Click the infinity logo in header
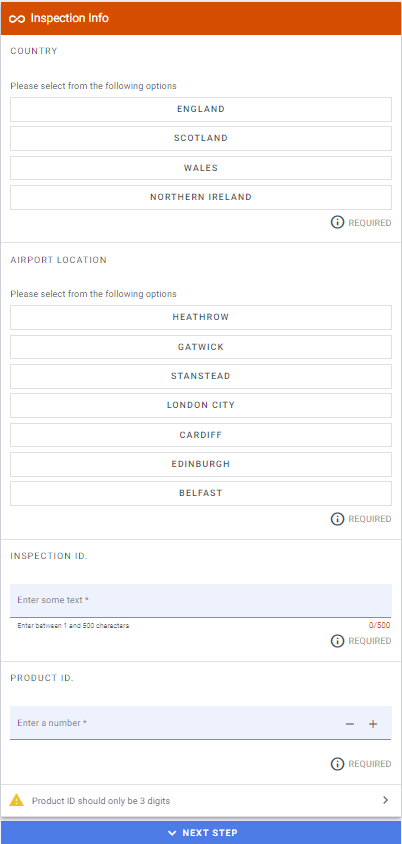The width and height of the screenshot is (402, 844). coord(18,19)
